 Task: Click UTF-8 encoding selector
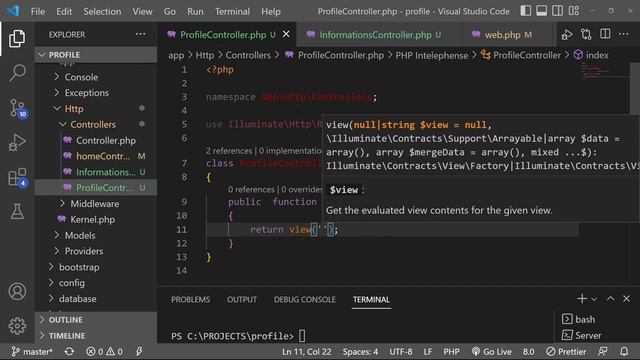click(400, 351)
